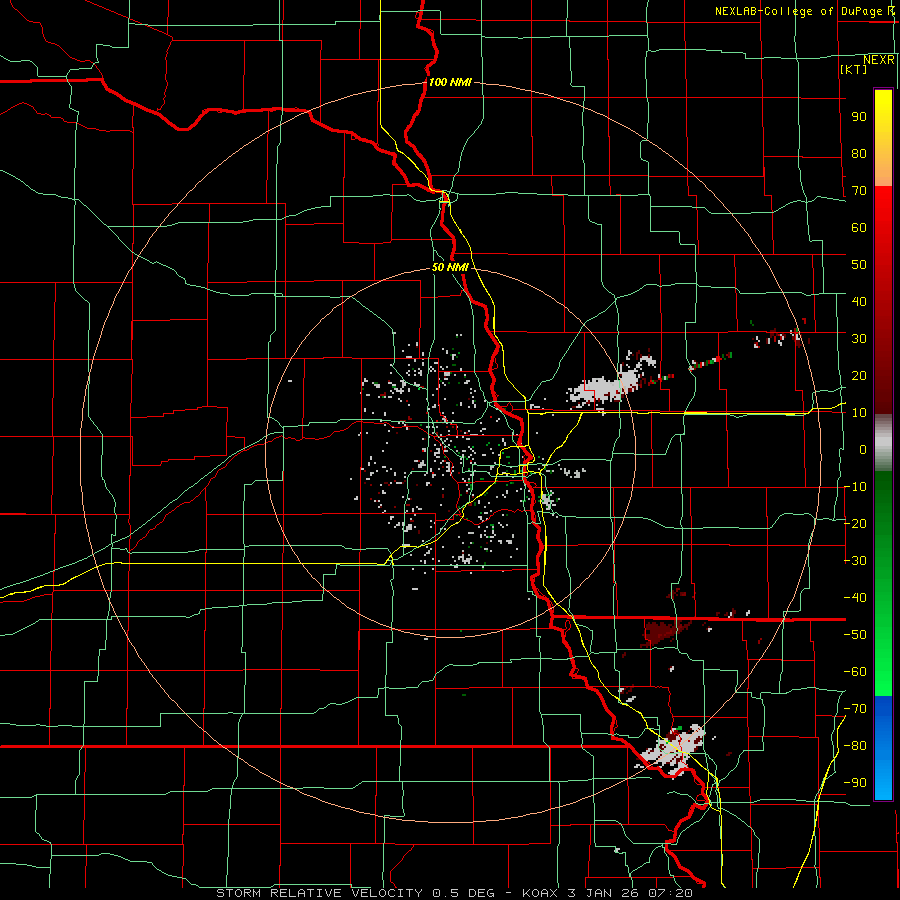Pick the dark blue band near -75 knots
The width and height of the screenshot is (900, 900).
point(883,717)
